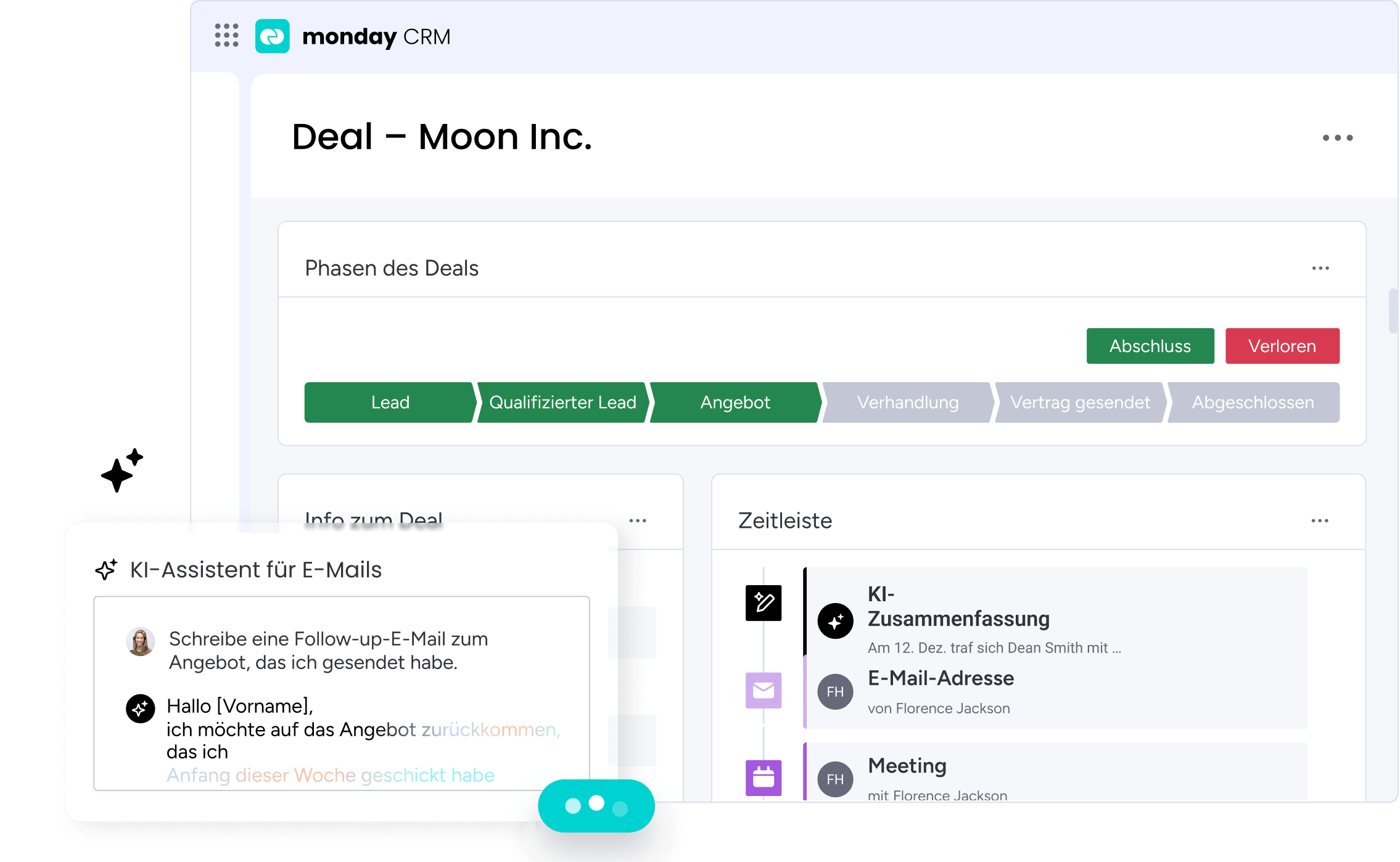Screen dimensions: 1400x862
Task: Open the options menu for 'Phasen des Deals'
Action: click(x=1321, y=267)
